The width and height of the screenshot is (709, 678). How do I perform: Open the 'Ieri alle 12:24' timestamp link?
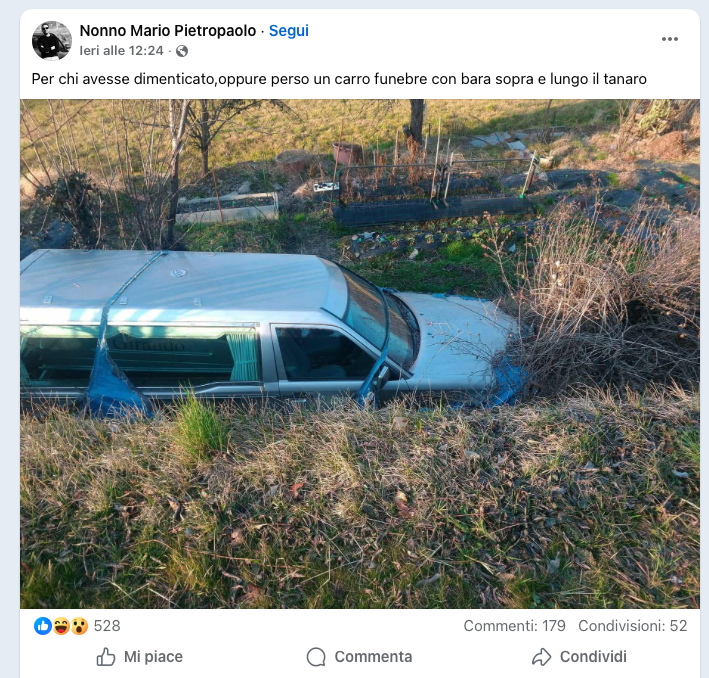[121, 51]
